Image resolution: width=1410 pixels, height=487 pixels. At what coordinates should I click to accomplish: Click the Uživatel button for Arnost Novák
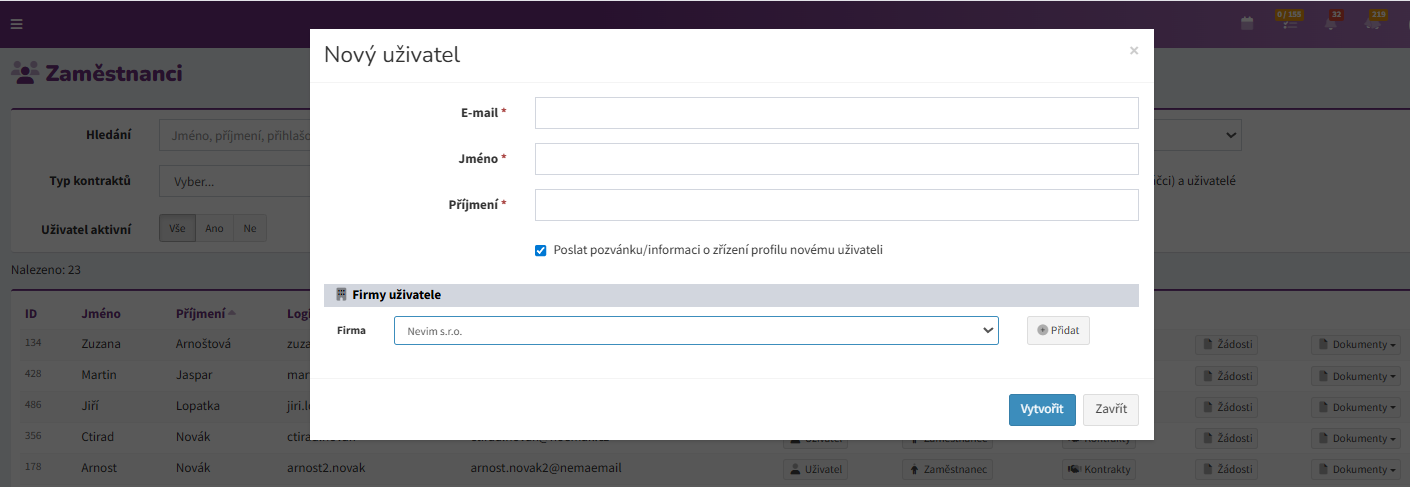click(x=816, y=469)
